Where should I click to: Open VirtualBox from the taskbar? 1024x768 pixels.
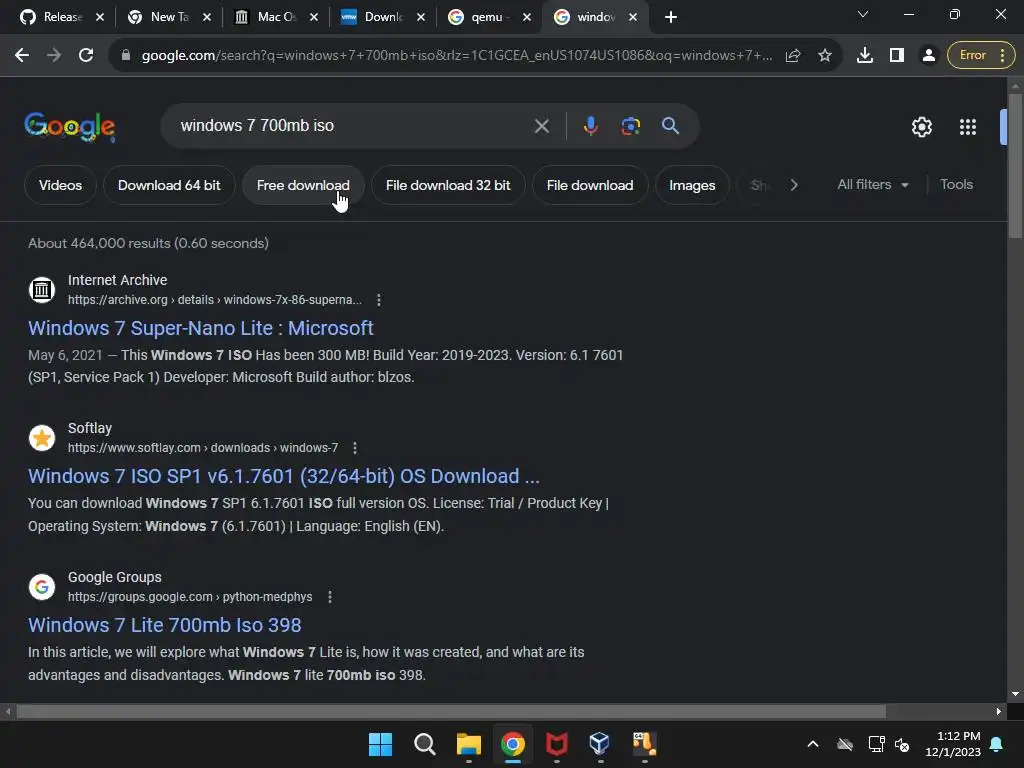click(x=600, y=744)
